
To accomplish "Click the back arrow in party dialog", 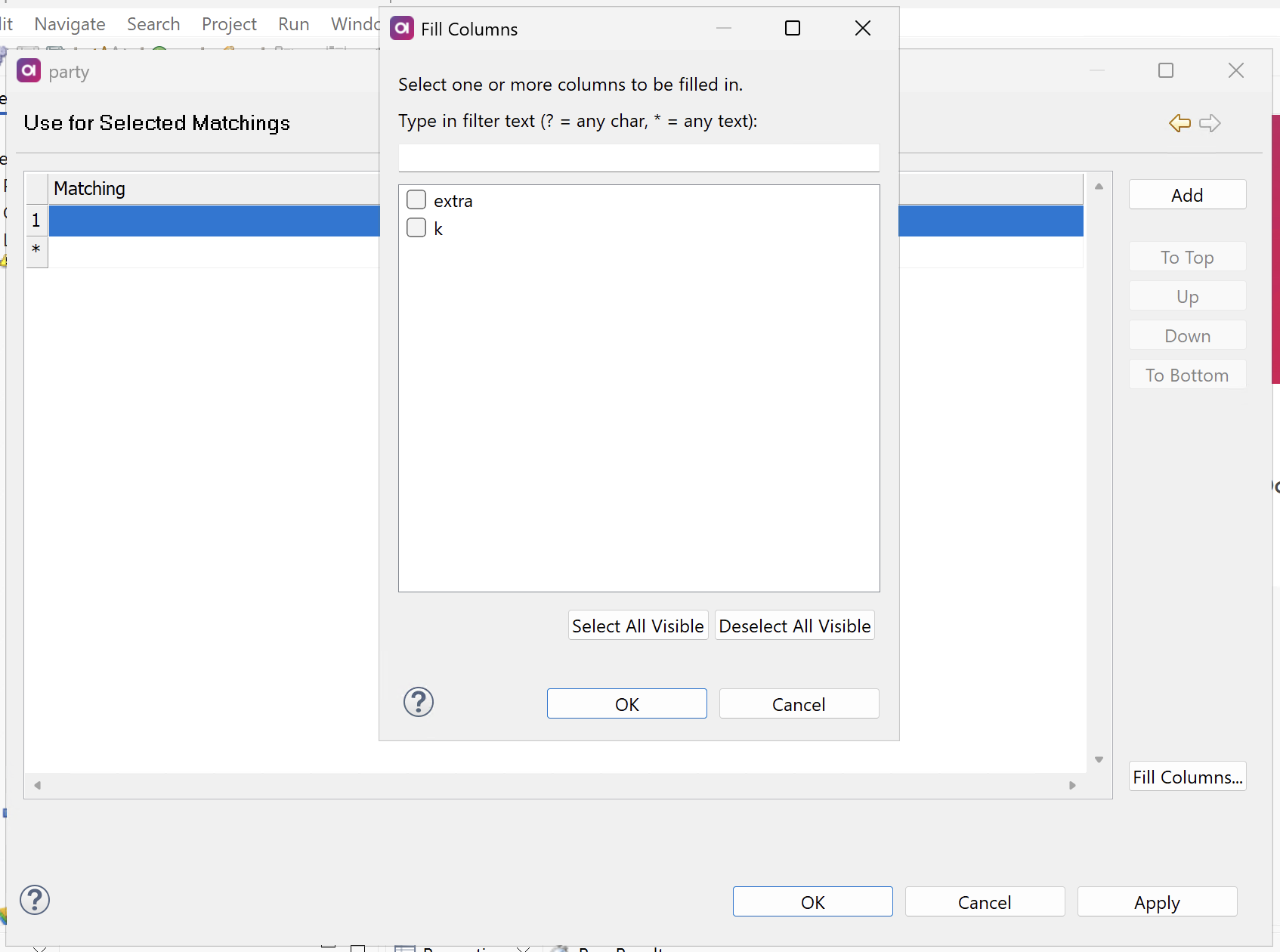I will point(1180,123).
